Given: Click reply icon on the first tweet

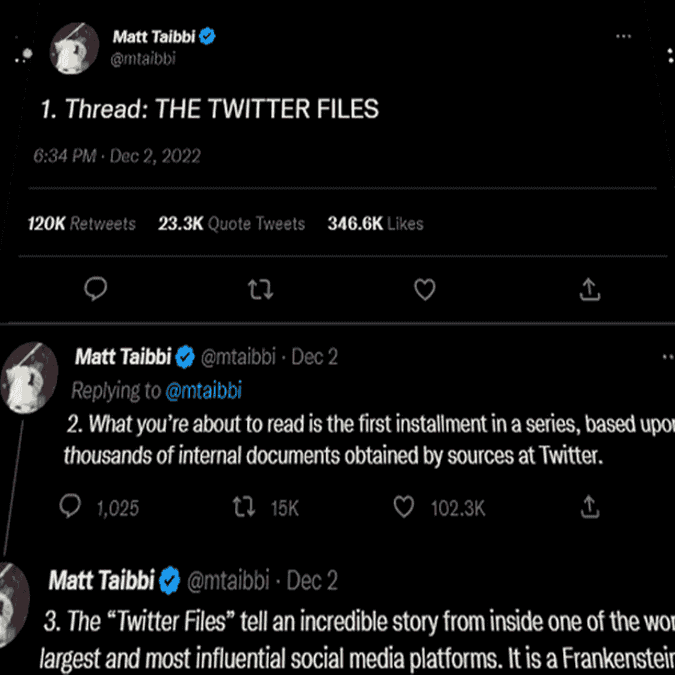Looking at the screenshot, I should pyautogui.click(x=96, y=289).
